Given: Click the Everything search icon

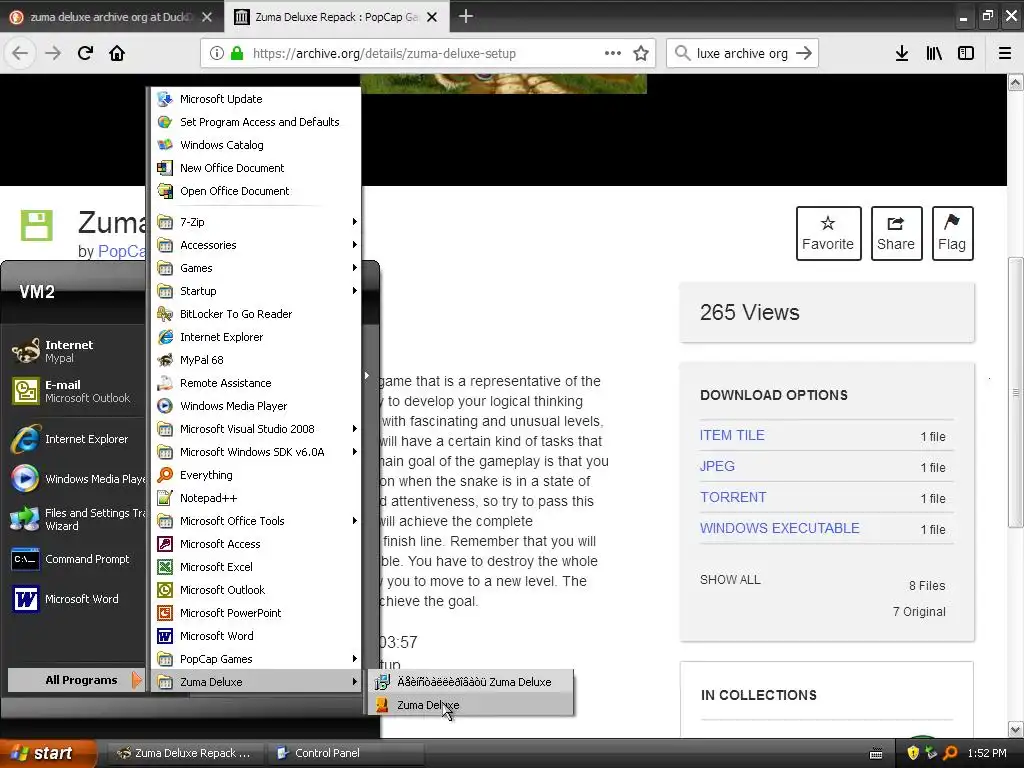Looking at the screenshot, I should 165,475.
